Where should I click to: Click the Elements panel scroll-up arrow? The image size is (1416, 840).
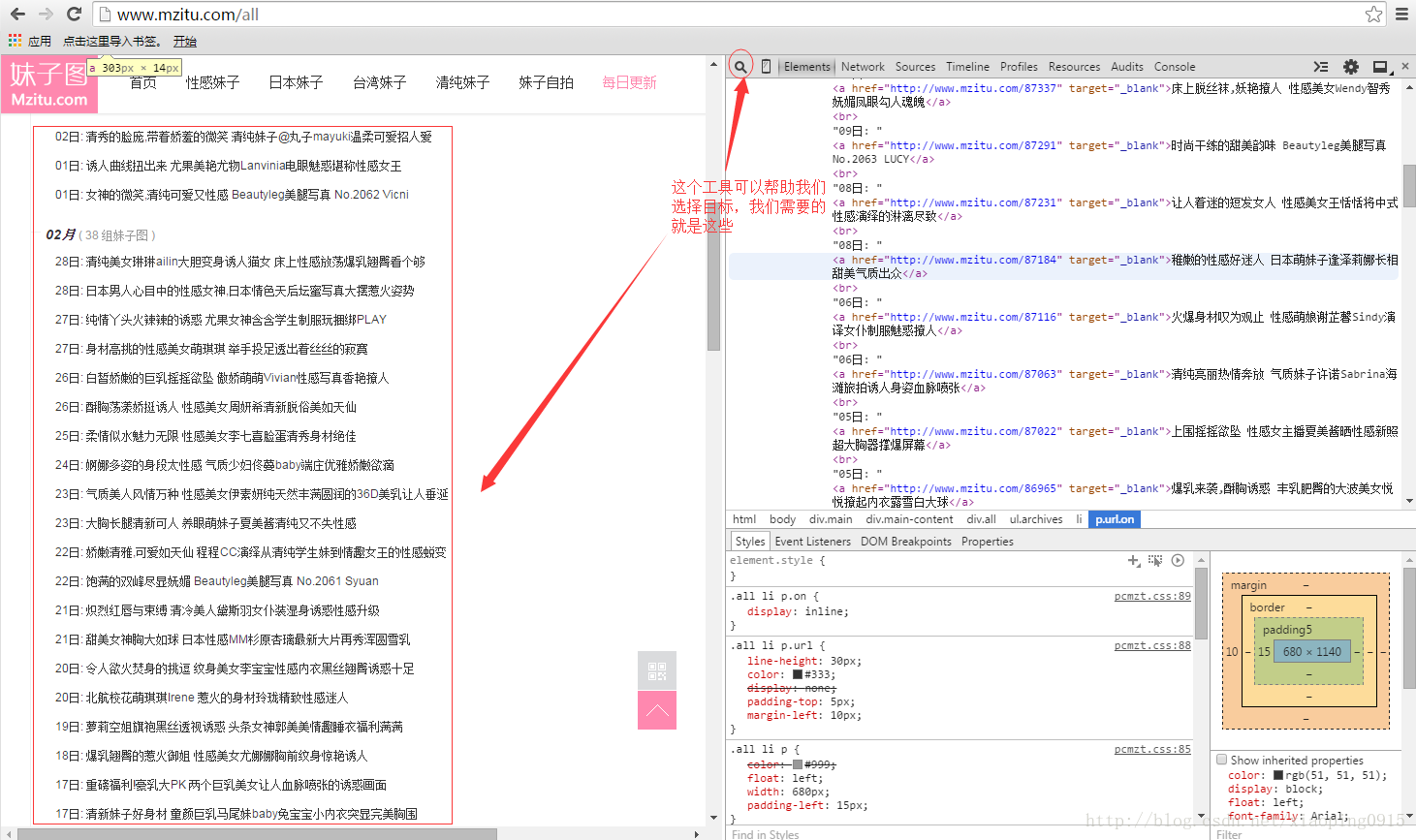[1409, 87]
